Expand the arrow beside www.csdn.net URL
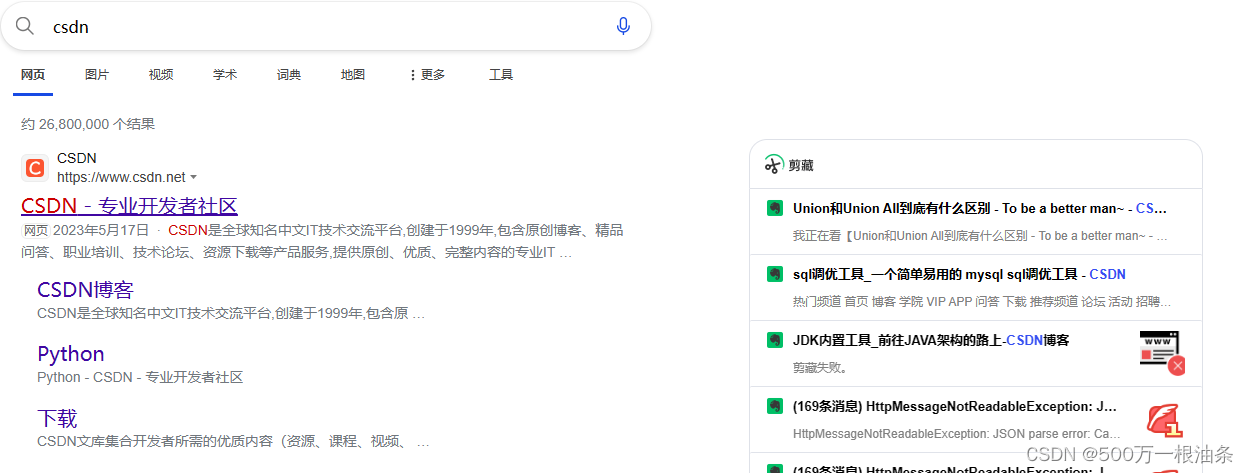 pos(193,178)
